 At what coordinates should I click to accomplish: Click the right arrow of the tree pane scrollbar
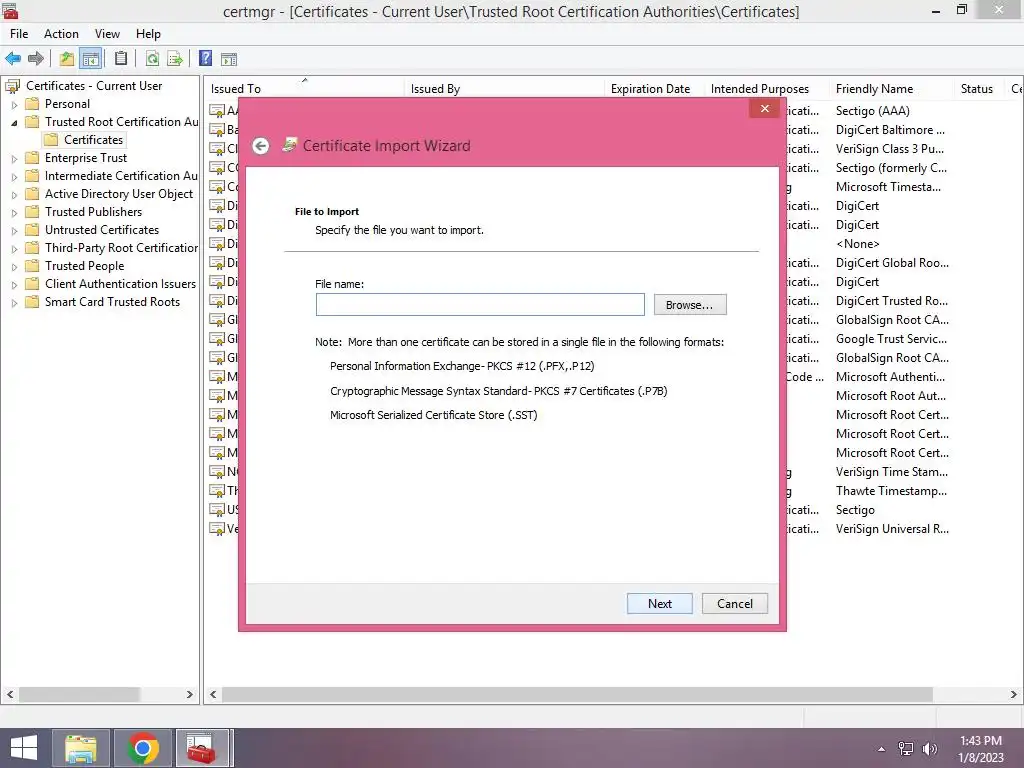click(x=189, y=694)
